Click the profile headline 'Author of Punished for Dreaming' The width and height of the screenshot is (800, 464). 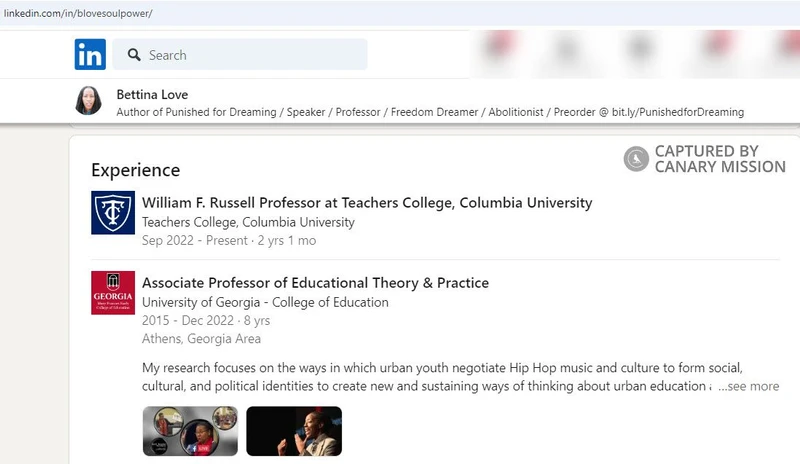coord(430,112)
